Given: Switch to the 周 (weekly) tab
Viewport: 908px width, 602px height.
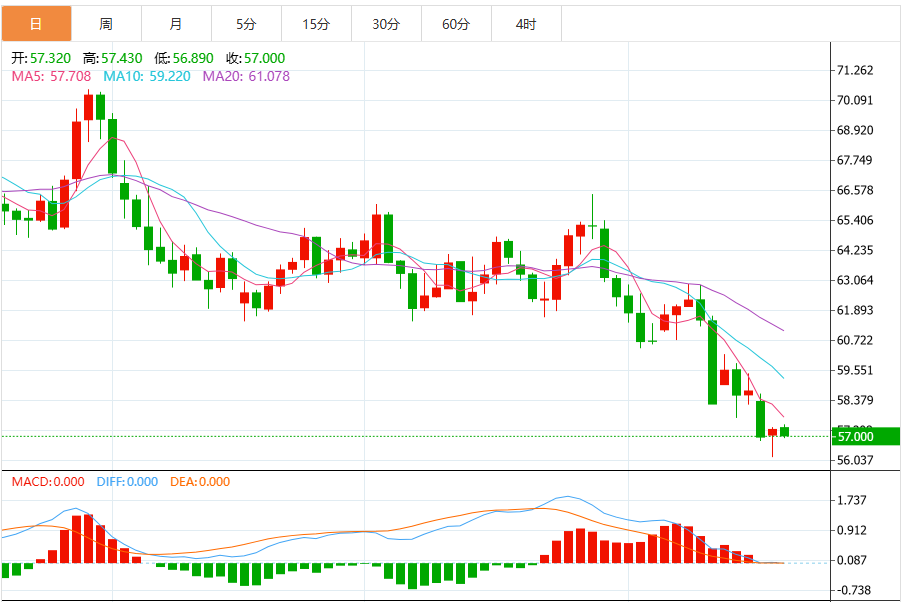Looking at the screenshot, I should pyautogui.click(x=106, y=24).
